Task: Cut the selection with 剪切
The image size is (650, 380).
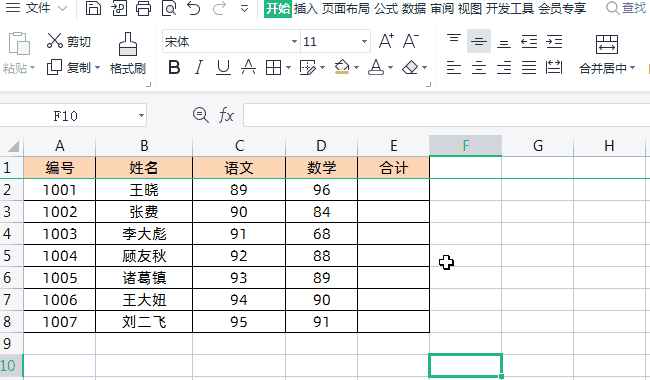Action: [x=69, y=41]
